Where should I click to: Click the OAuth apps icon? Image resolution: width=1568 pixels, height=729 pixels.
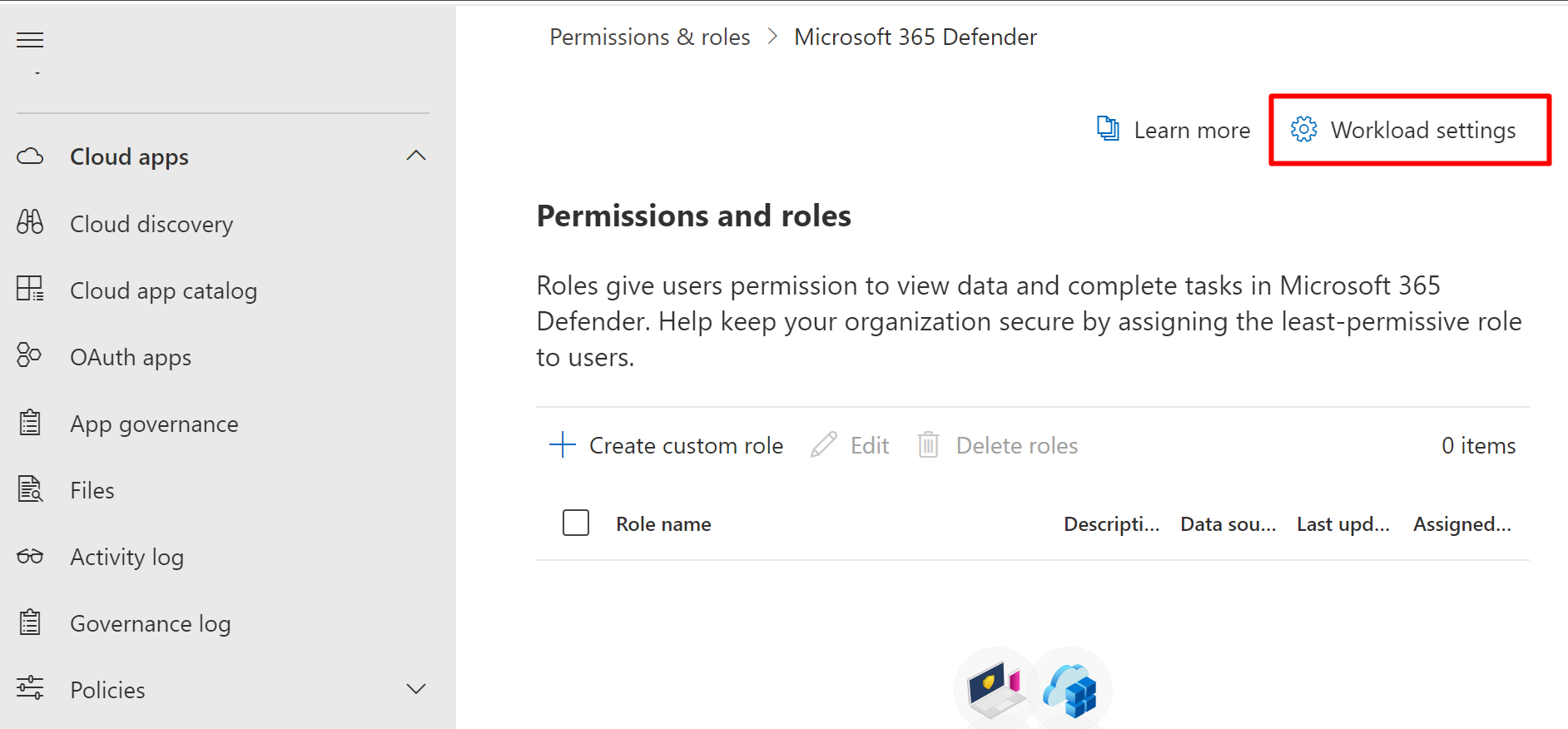(29, 355)
